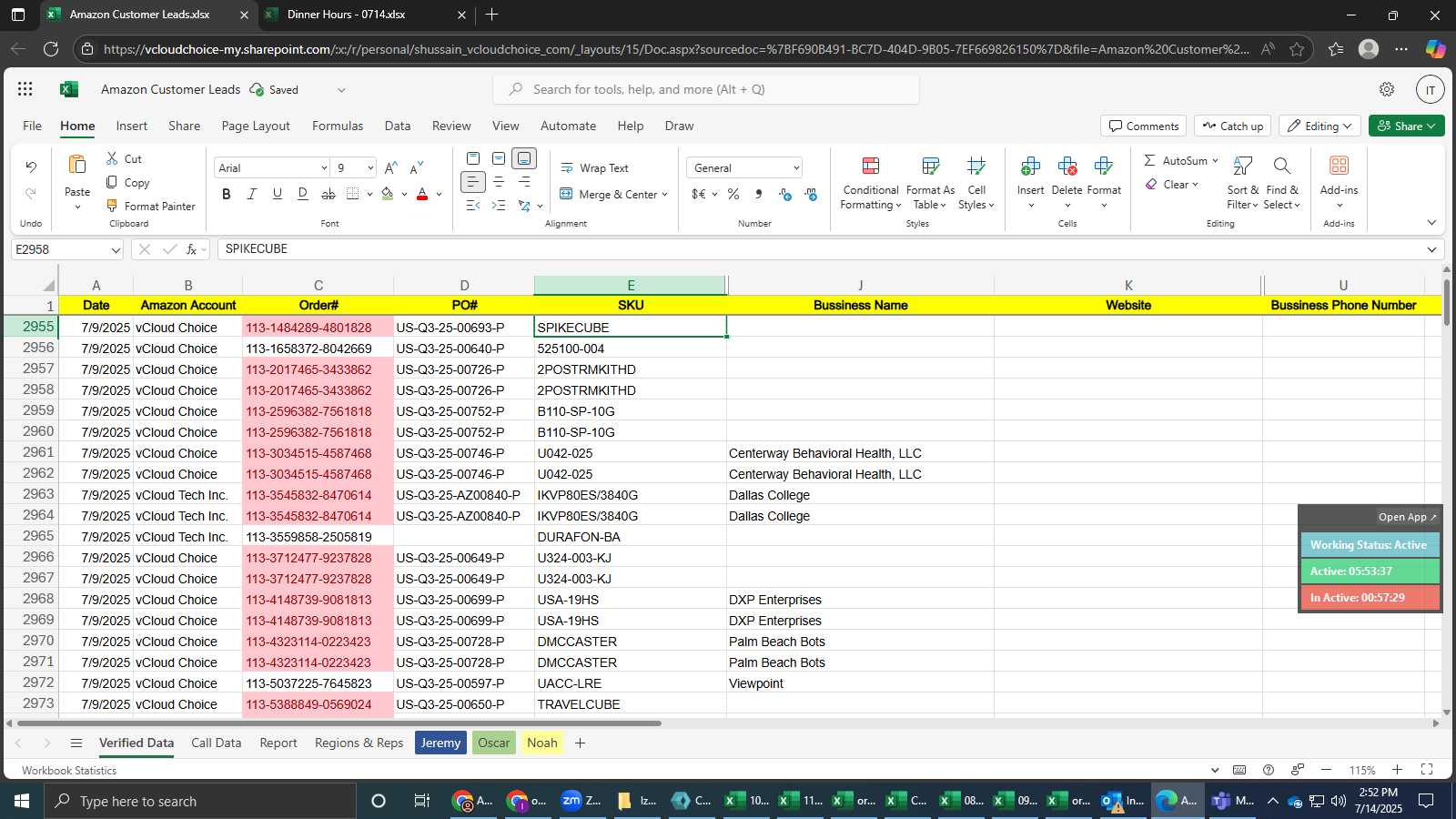Image resolution: width=1456 pixels, height=819 pixels.
Task: Switch to the Call Data sheet
Action: [x=217, y=743]
